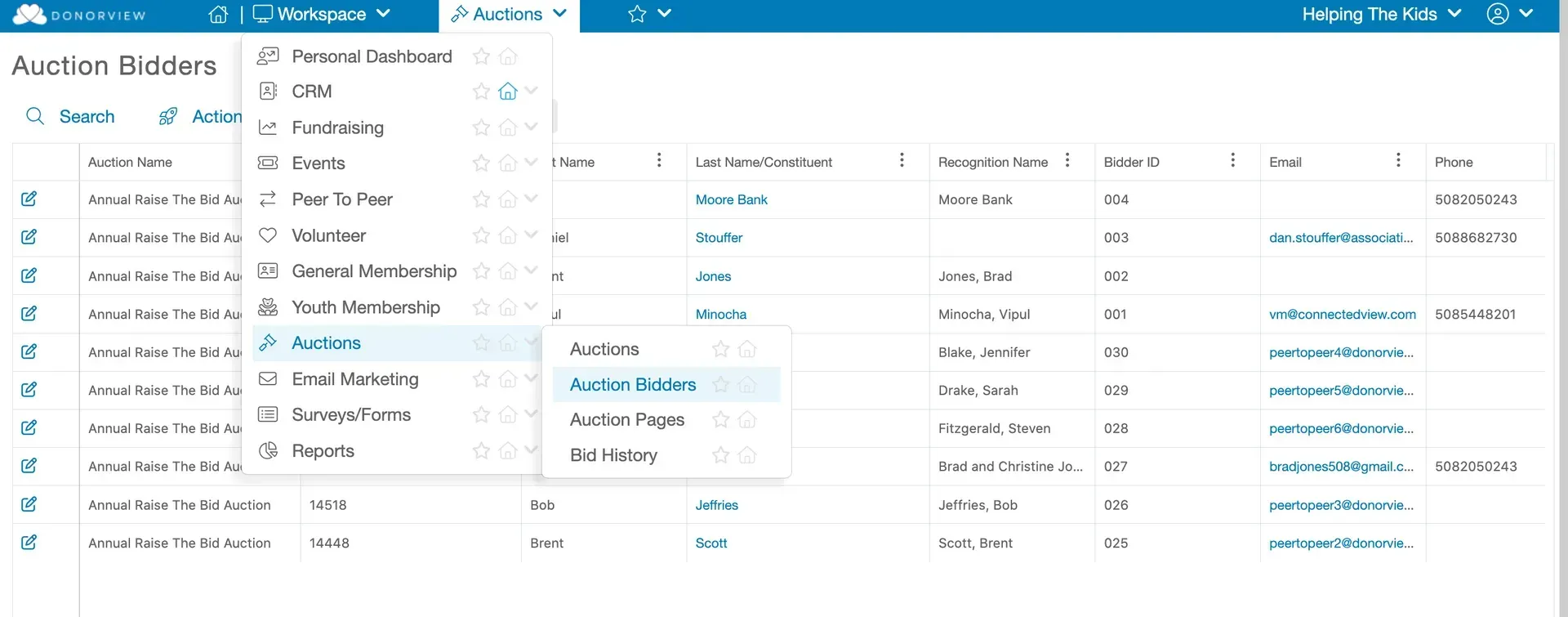Screen dimensions: 1568x617
Task: Open the Email column options menu
Action: (1398, 160)
